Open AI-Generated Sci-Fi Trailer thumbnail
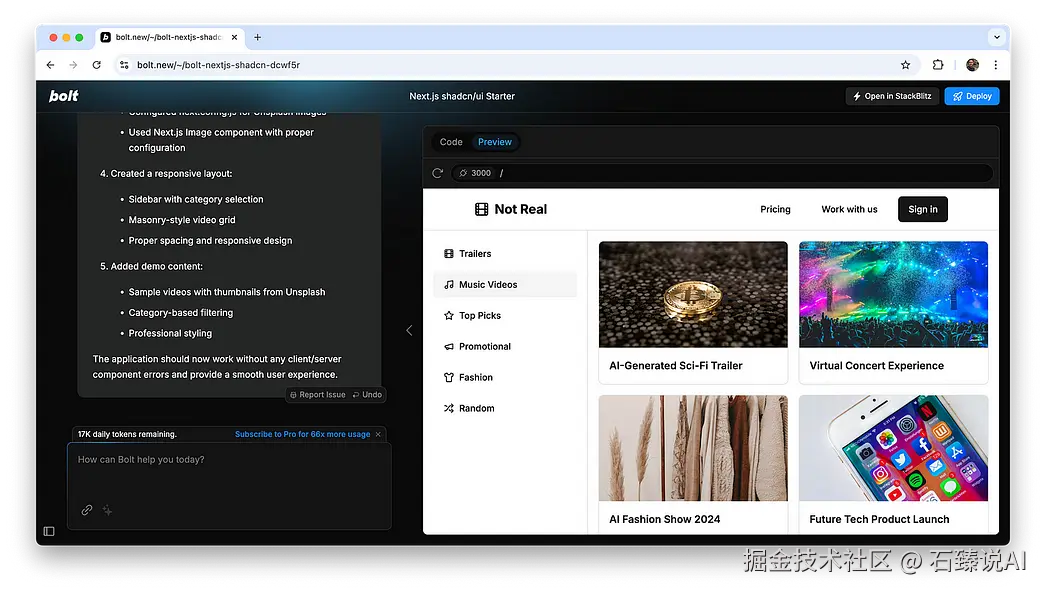1046x593 pixels. (x=693, y=294)
